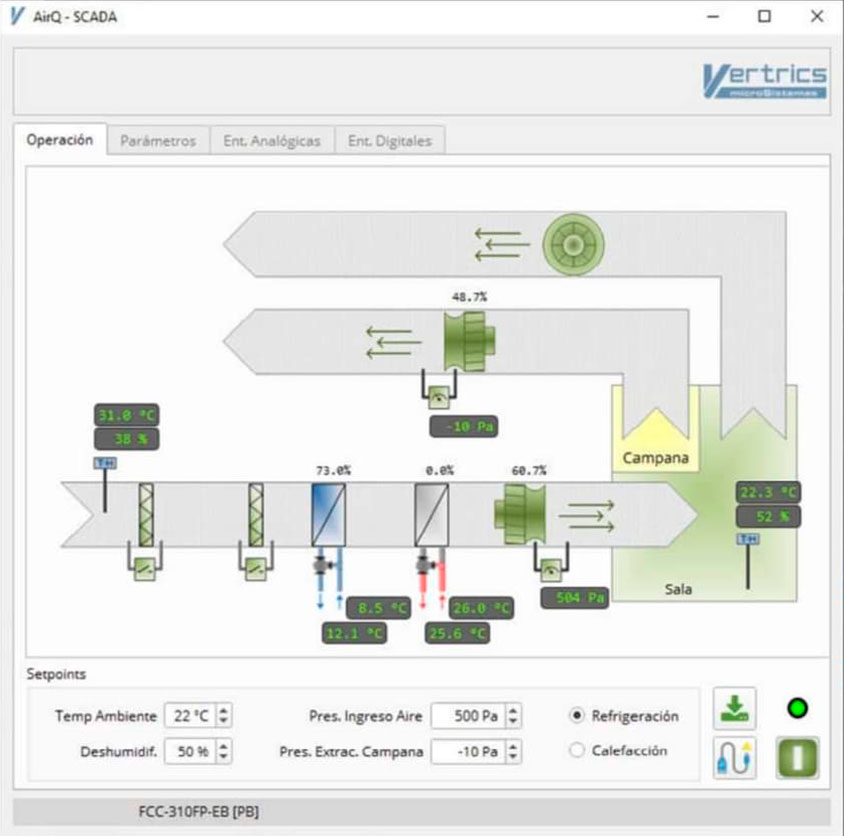
Task: Select the Refrigeración radio button
Action: tap(576, 716)
